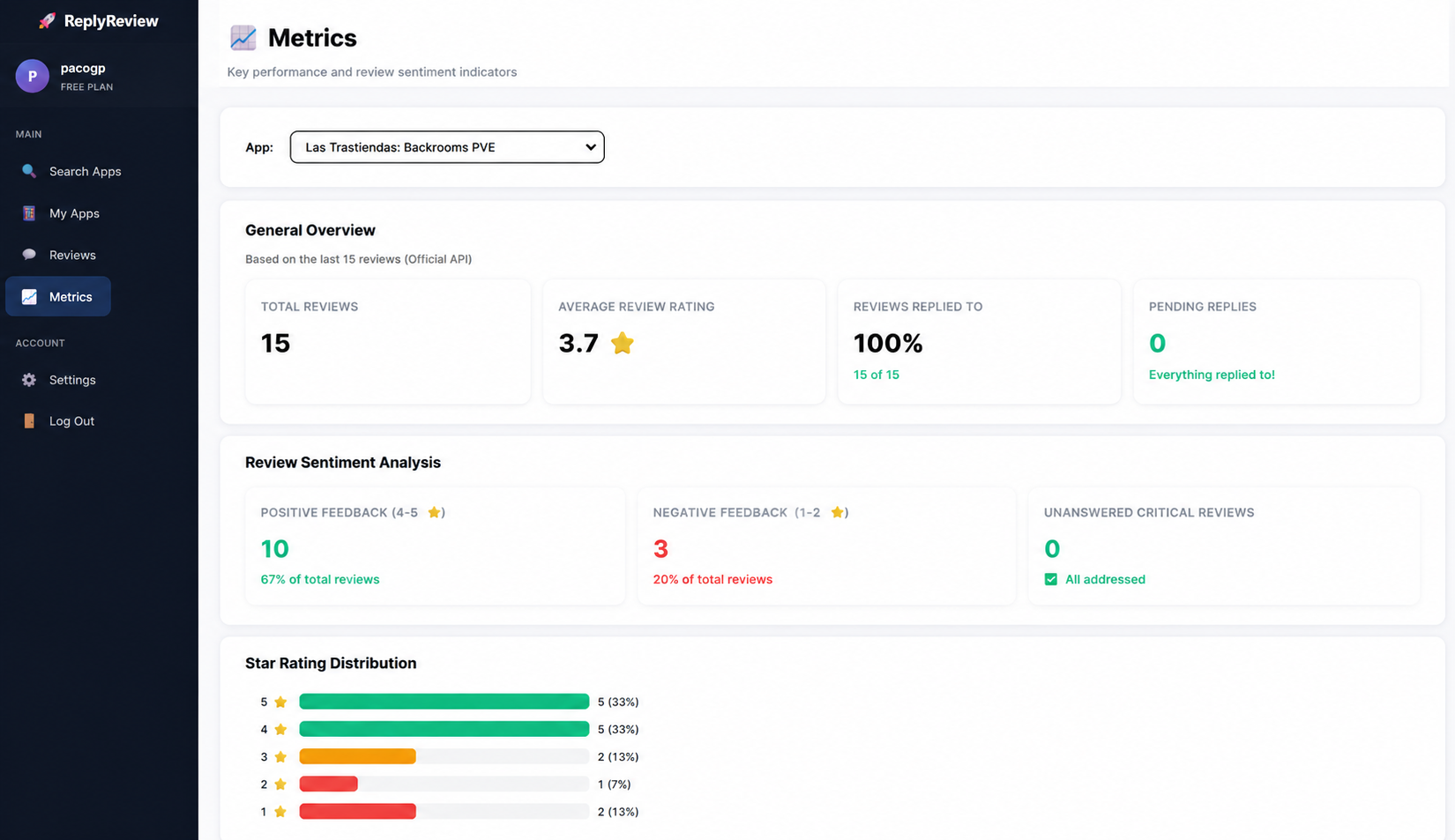Click the My Apps sidebar icon

(x=29, y=213)
